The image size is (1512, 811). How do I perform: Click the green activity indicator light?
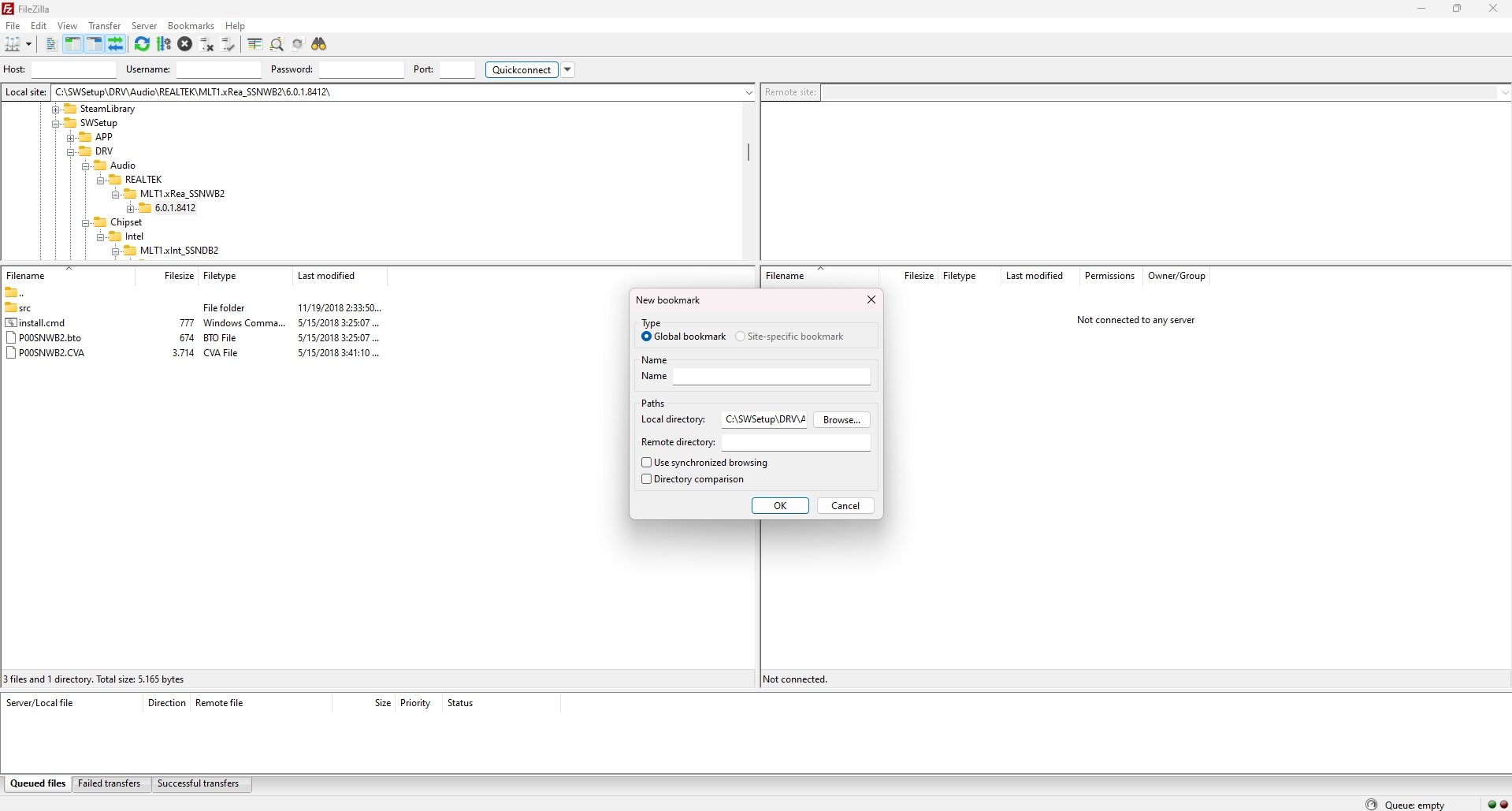click(x=1492, y=805)
